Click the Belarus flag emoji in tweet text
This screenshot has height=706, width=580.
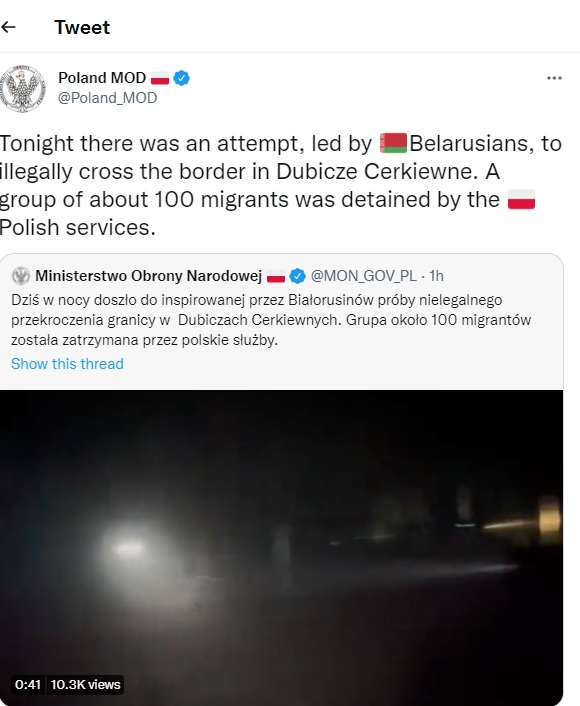[x=394, y=143]
